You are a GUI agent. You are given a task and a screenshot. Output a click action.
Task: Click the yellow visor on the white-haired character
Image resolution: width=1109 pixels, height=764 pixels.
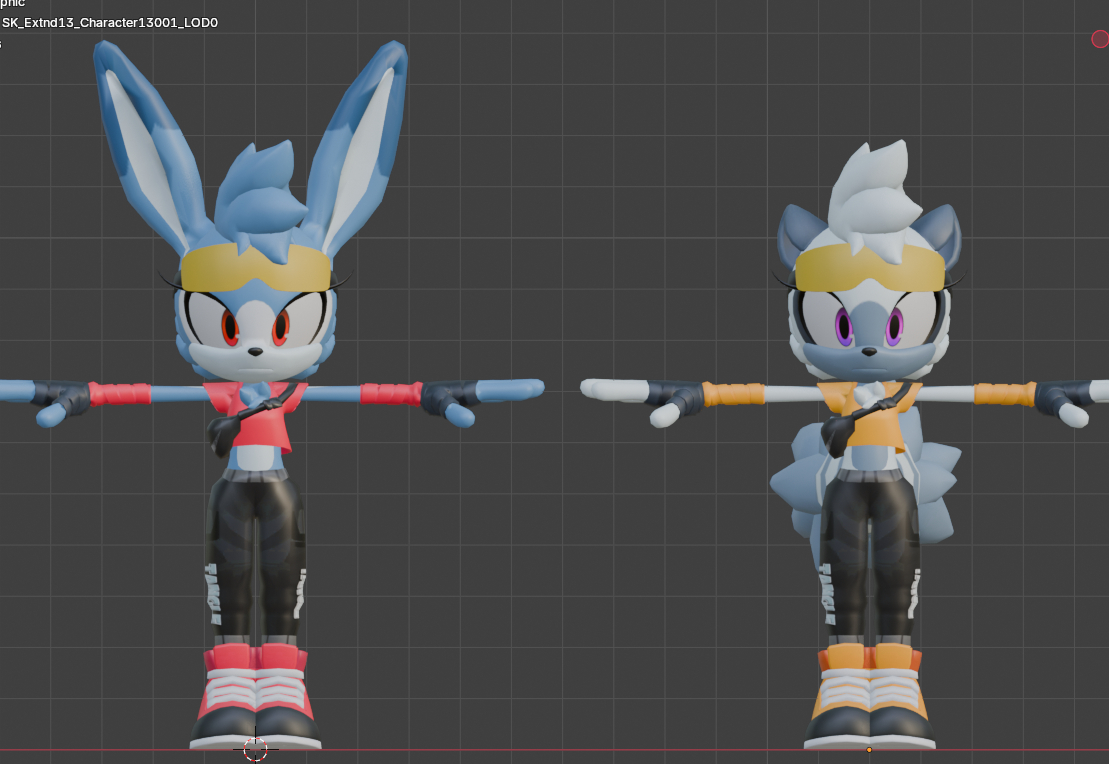pos(868,267)
